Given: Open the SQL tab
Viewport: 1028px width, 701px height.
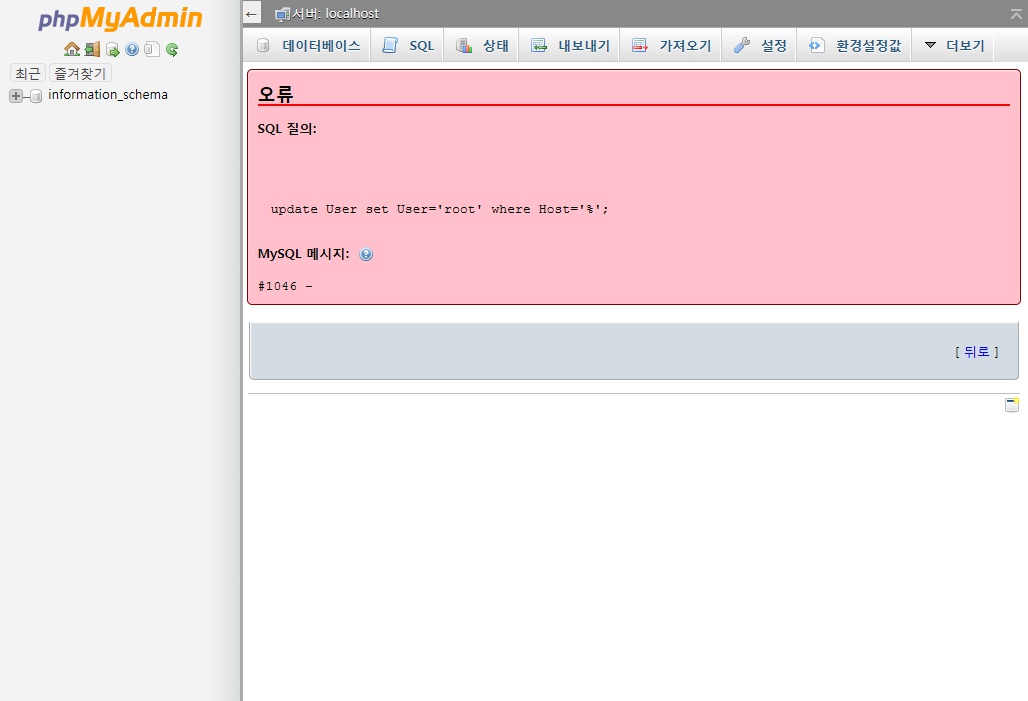Looking at the screenshot, I should 408,45.
